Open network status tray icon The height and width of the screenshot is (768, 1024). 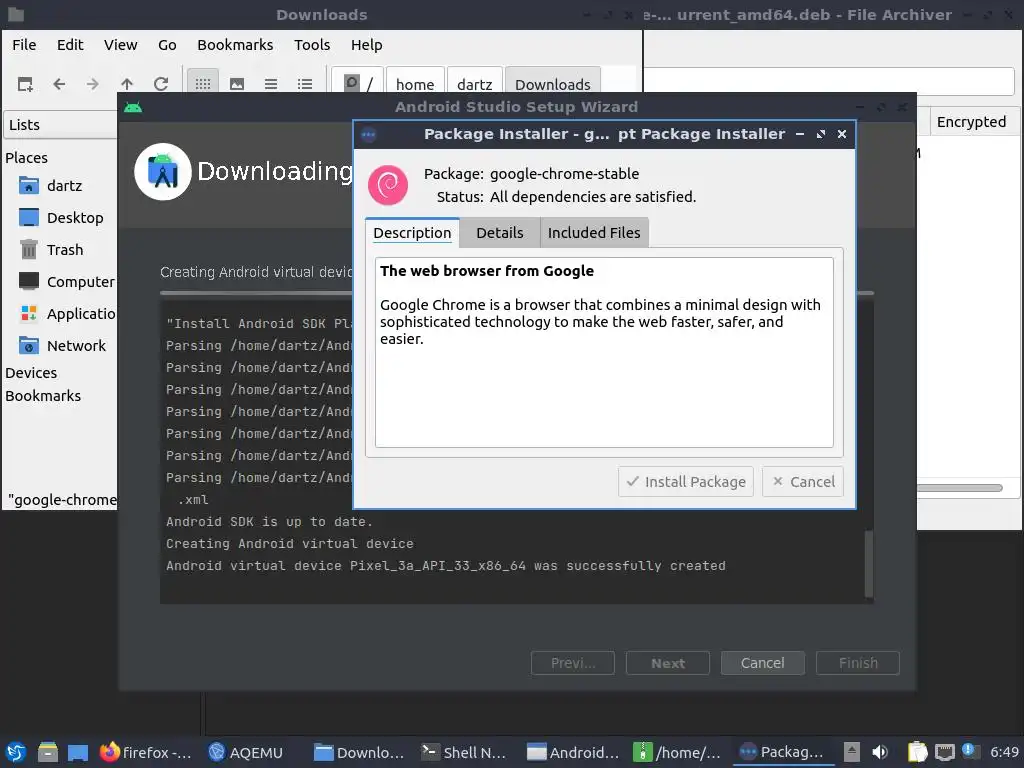point(944,752)
